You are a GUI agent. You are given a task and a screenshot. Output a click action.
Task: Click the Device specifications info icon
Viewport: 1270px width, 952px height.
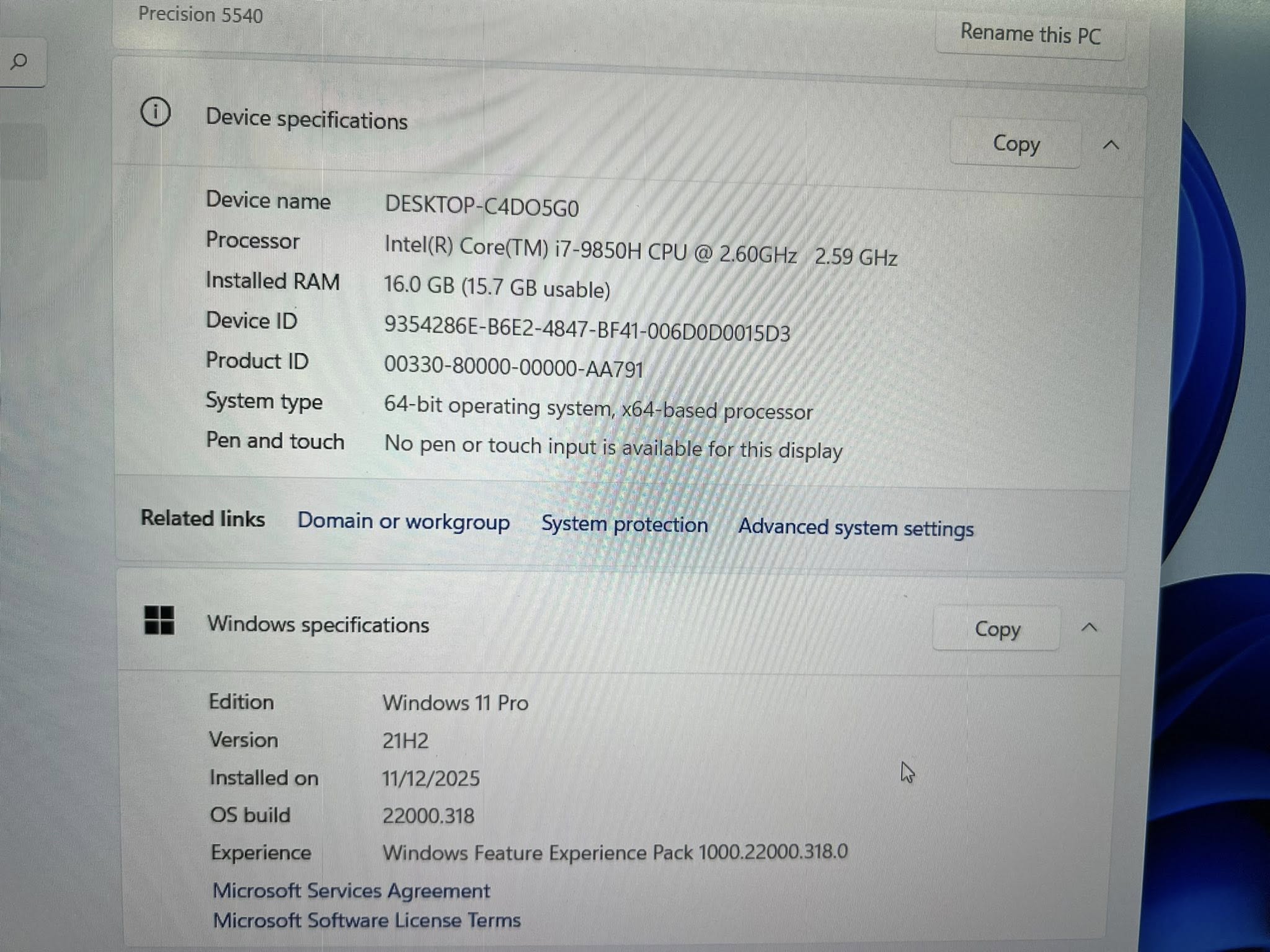tap(155, 112)
